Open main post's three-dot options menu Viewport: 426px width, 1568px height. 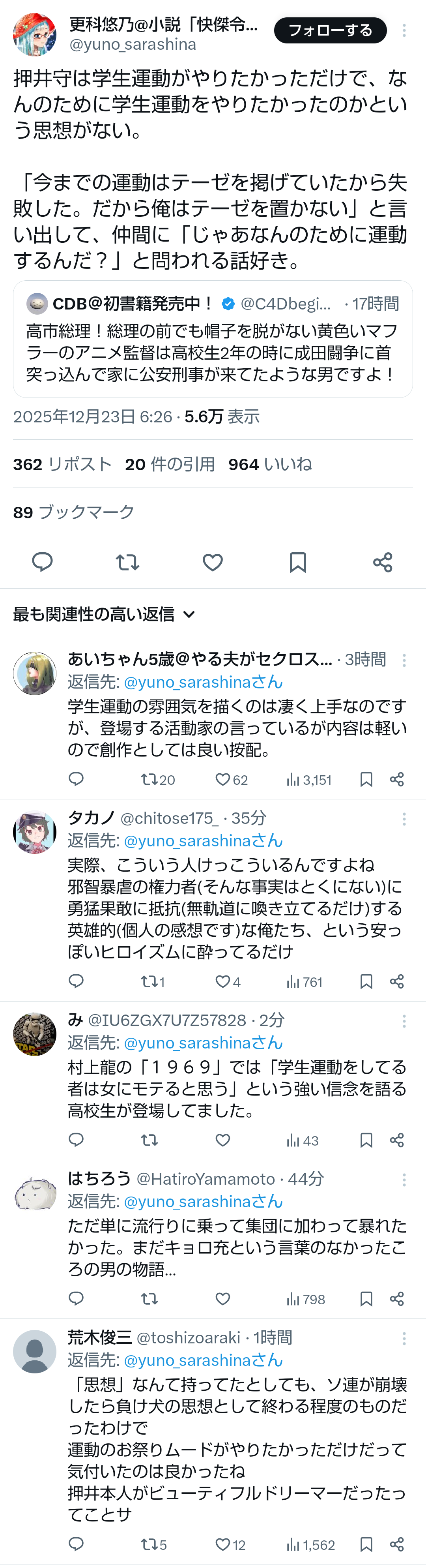tap(404, 30)
